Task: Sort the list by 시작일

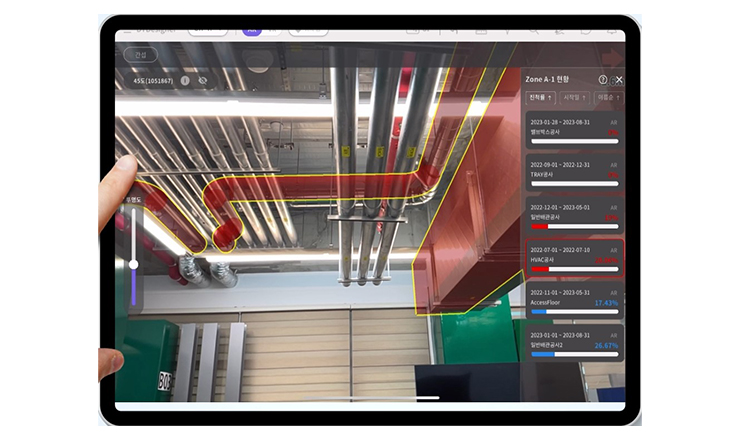Action: coord(574,98)
